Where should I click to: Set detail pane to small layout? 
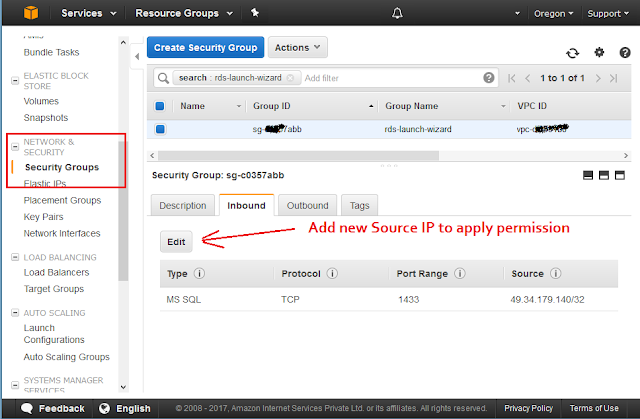click(x=588, y=175)
